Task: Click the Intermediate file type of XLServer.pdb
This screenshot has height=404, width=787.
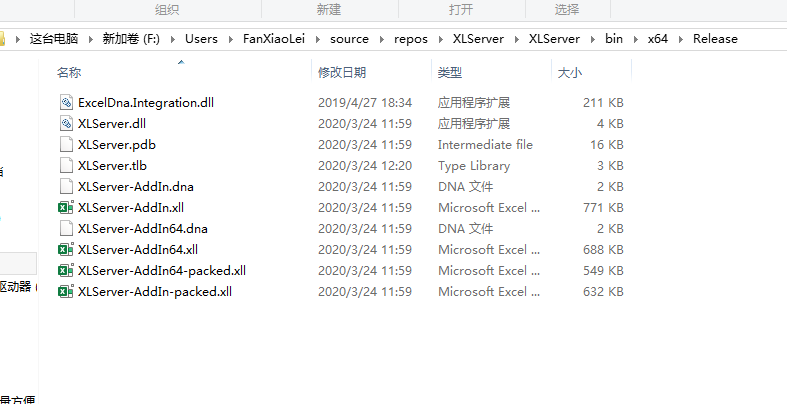Action: tap(485, 145)
